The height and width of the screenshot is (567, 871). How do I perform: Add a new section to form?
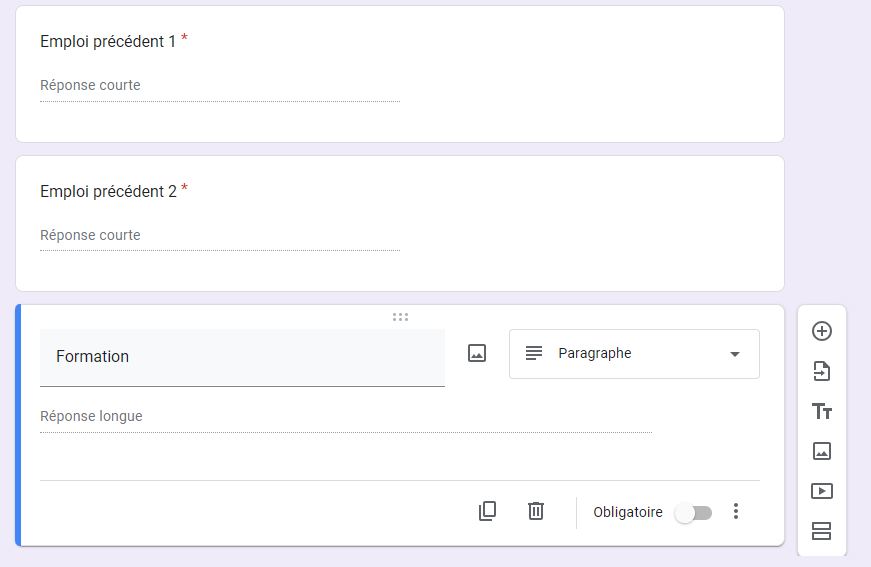point(822,531)
